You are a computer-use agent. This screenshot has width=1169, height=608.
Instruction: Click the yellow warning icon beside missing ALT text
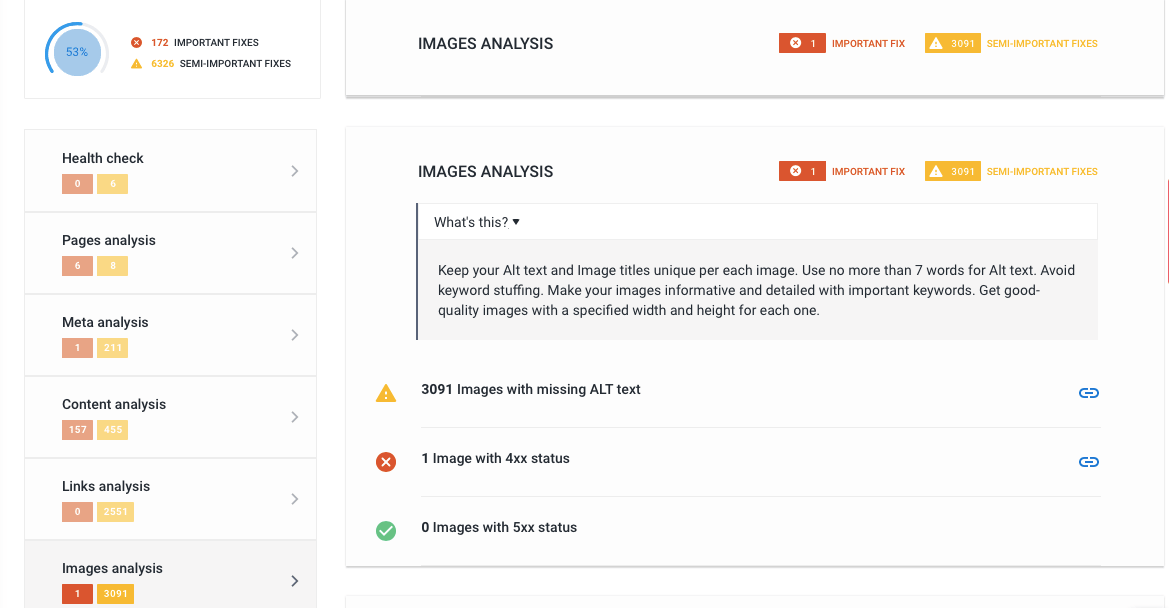click(x=385, y=393)
